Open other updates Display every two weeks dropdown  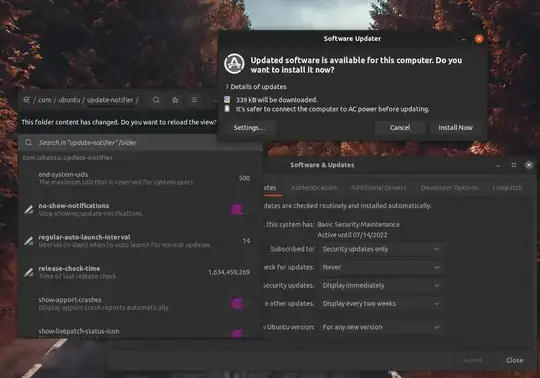click(381, 304)
